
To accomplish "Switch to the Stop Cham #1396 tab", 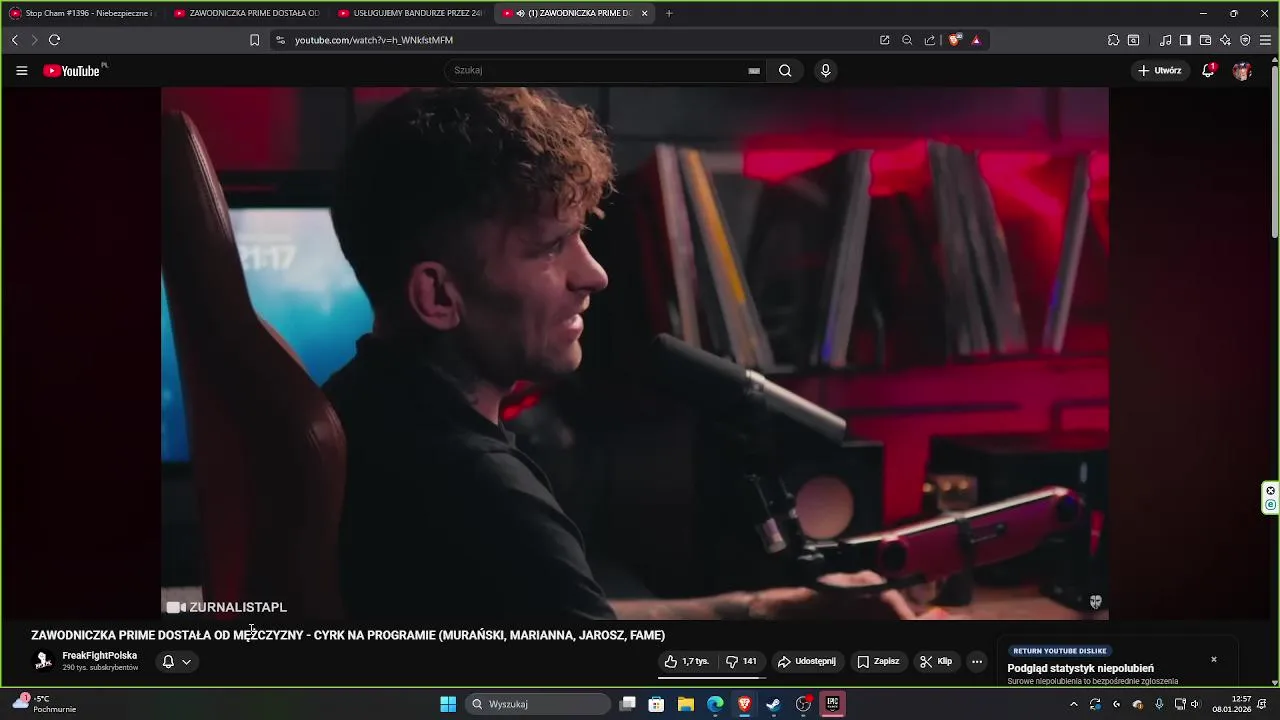I will tap(81, 13).
